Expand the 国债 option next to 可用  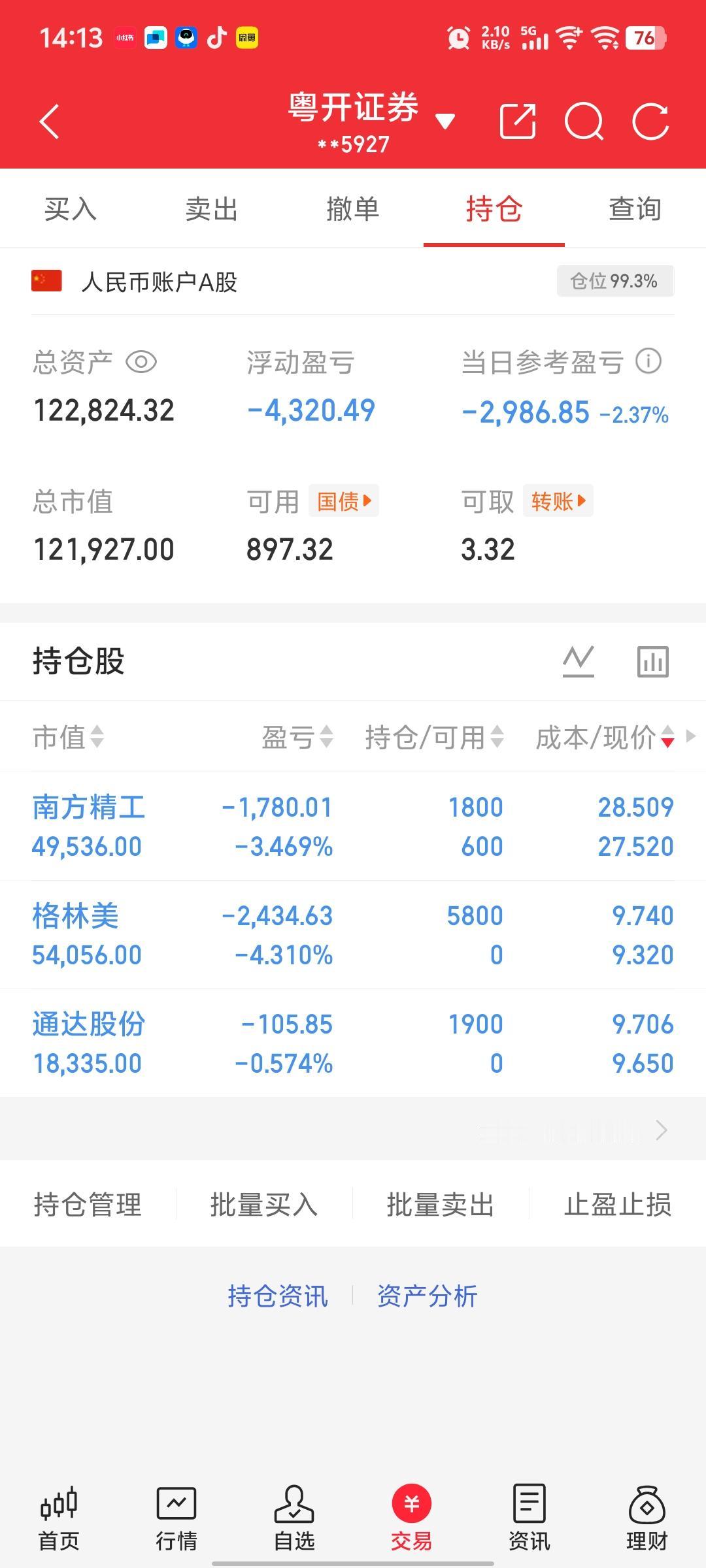point(343,500)
